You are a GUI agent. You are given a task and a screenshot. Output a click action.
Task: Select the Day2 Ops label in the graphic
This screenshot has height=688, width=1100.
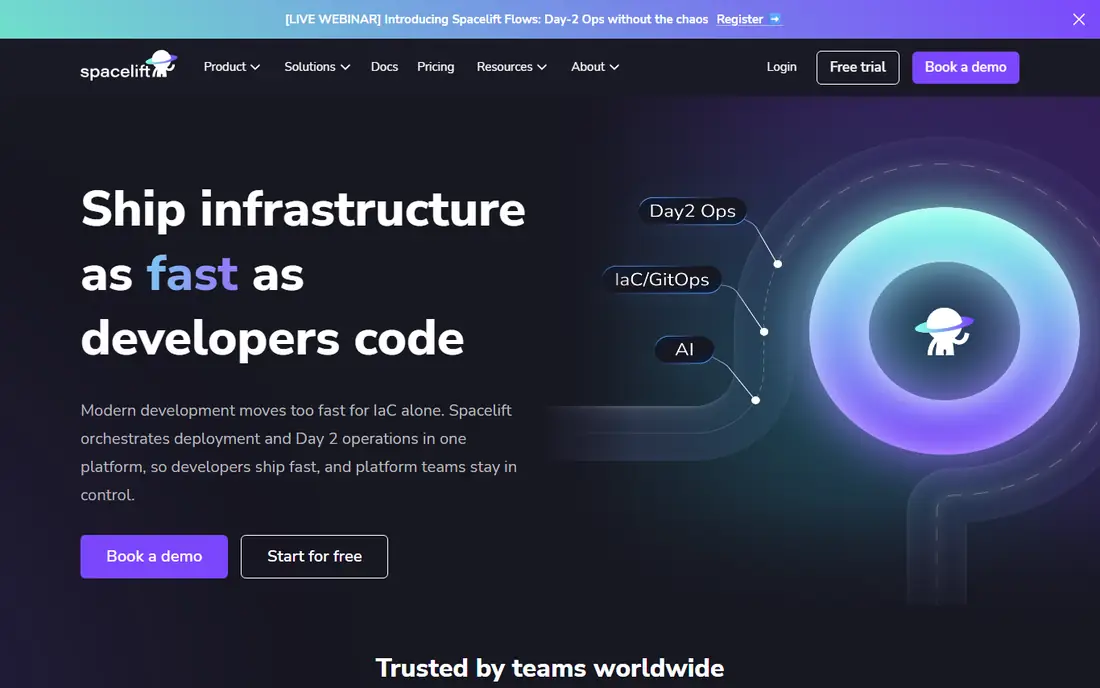coord(692,211)
